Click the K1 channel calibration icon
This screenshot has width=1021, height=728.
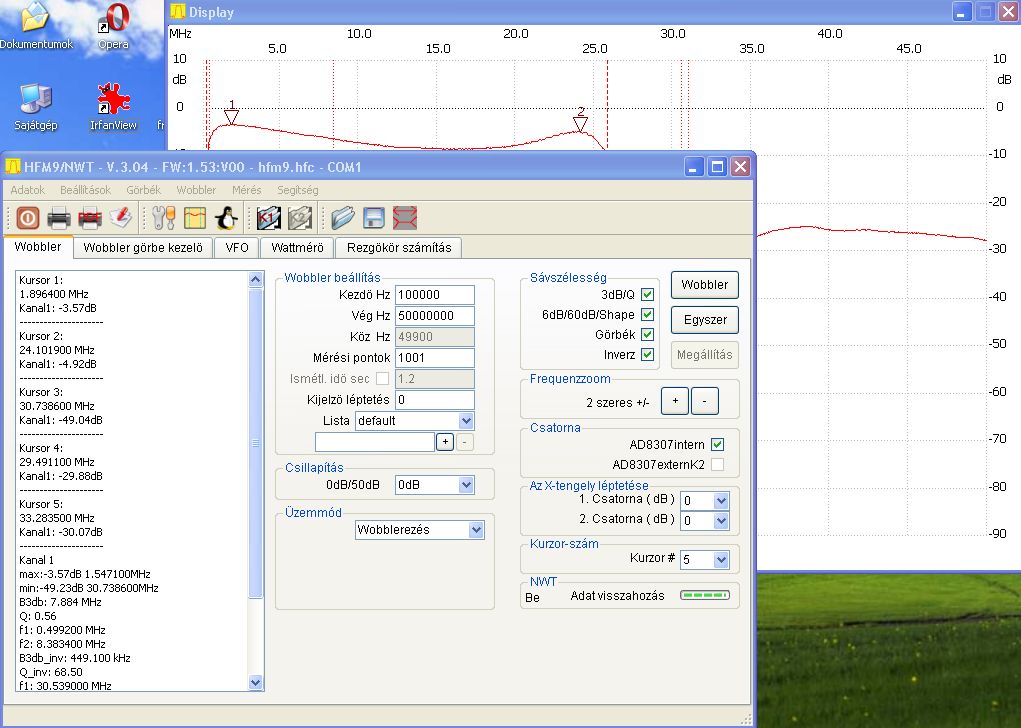268,217
